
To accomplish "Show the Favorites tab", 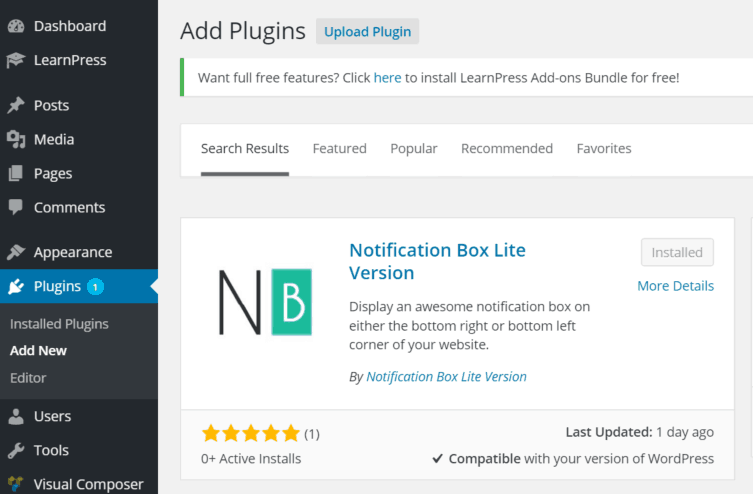I will click(x=603, y=148).
